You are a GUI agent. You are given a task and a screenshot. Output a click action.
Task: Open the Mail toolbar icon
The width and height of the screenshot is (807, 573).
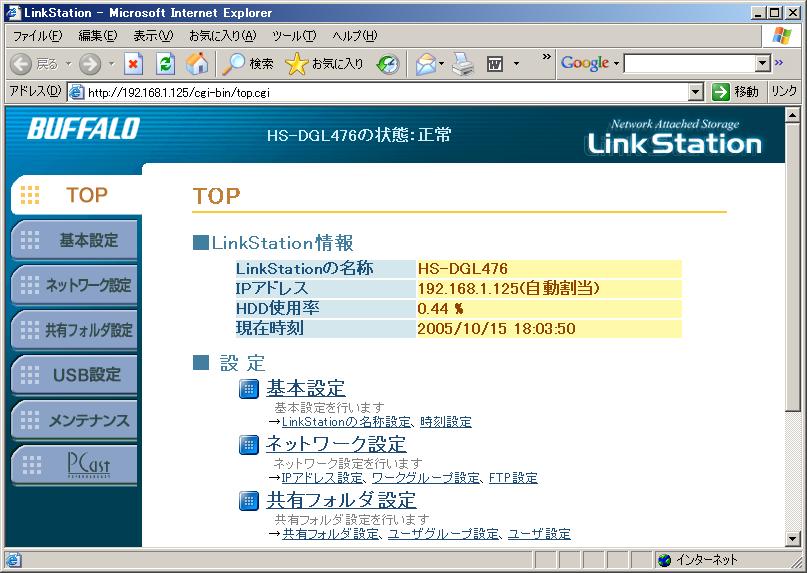[x=425, y=64]
